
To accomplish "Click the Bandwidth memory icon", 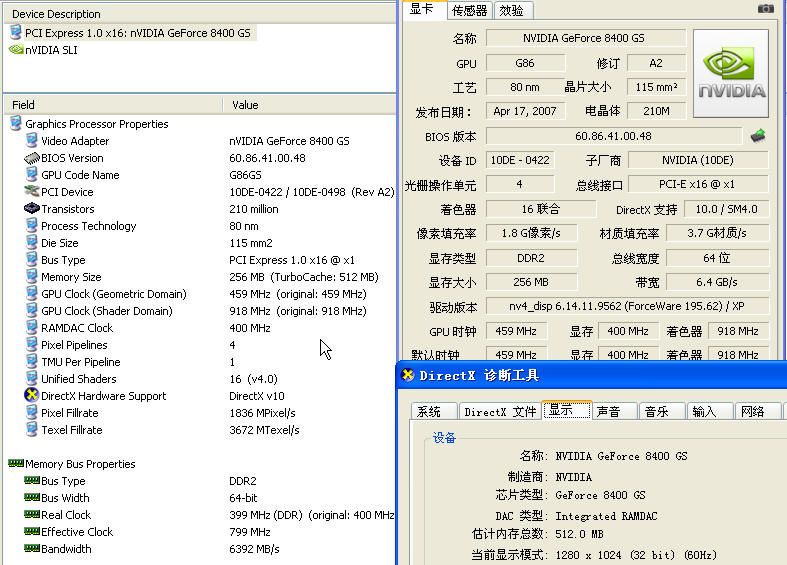I will click(32, 548).
